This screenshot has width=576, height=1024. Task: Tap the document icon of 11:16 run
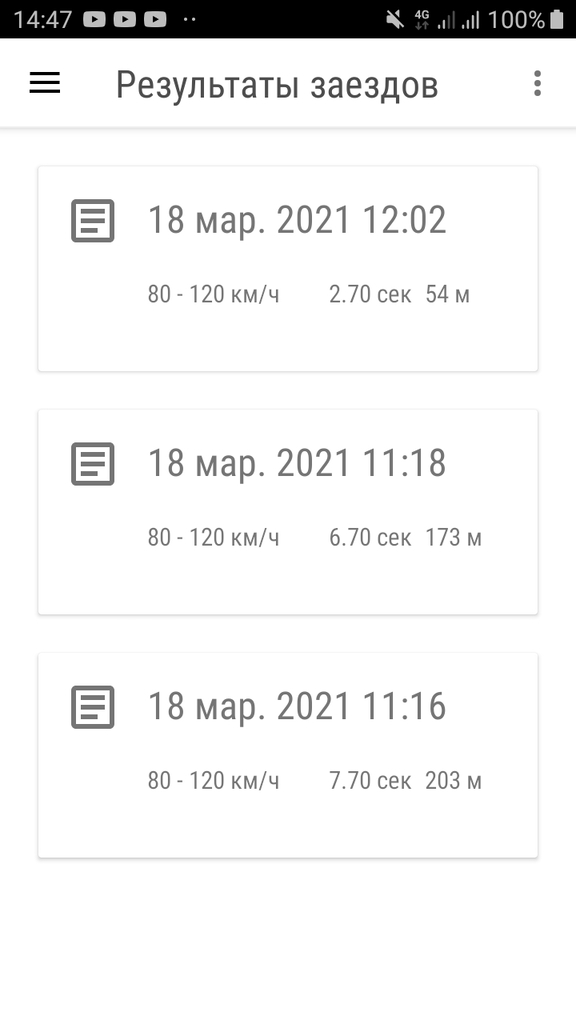coord(93,707)
